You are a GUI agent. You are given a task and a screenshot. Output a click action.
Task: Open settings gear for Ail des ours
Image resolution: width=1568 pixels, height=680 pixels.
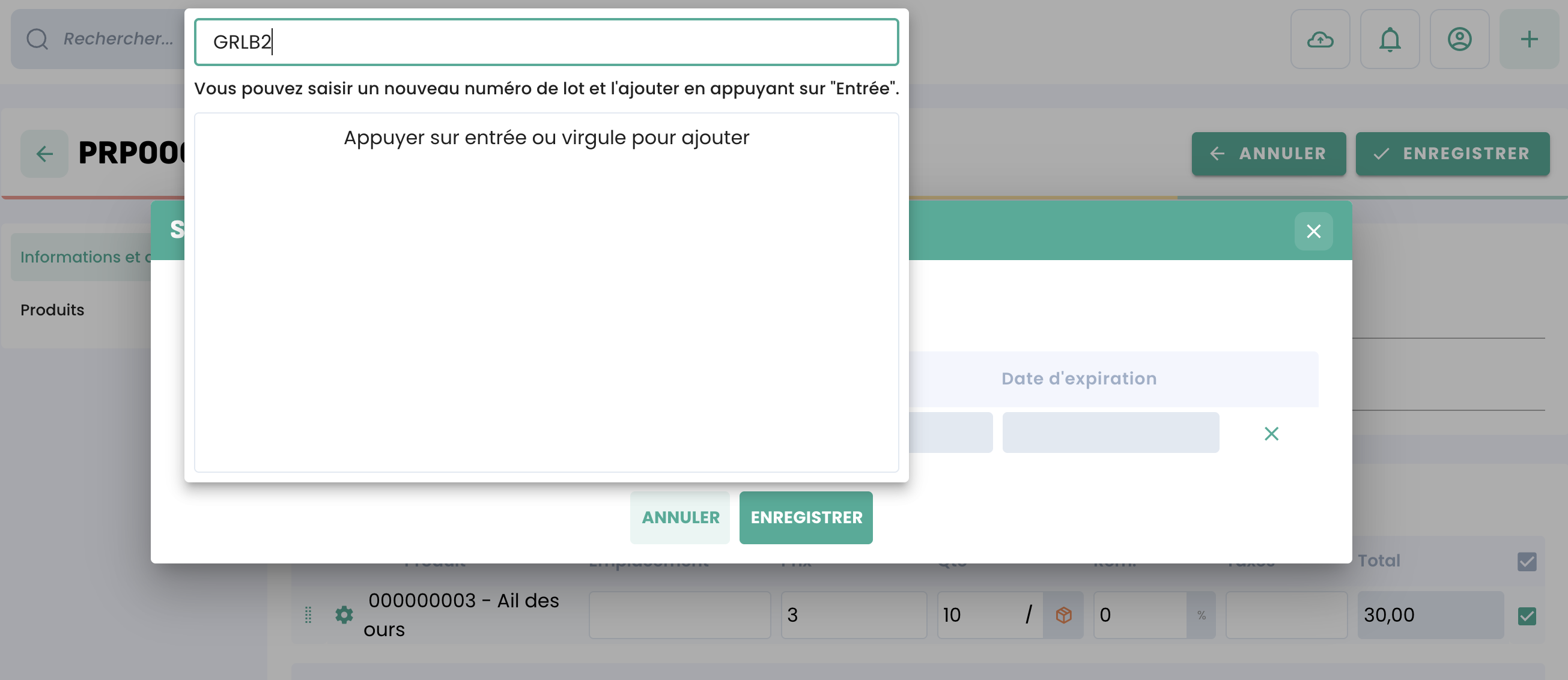point(344,615)
